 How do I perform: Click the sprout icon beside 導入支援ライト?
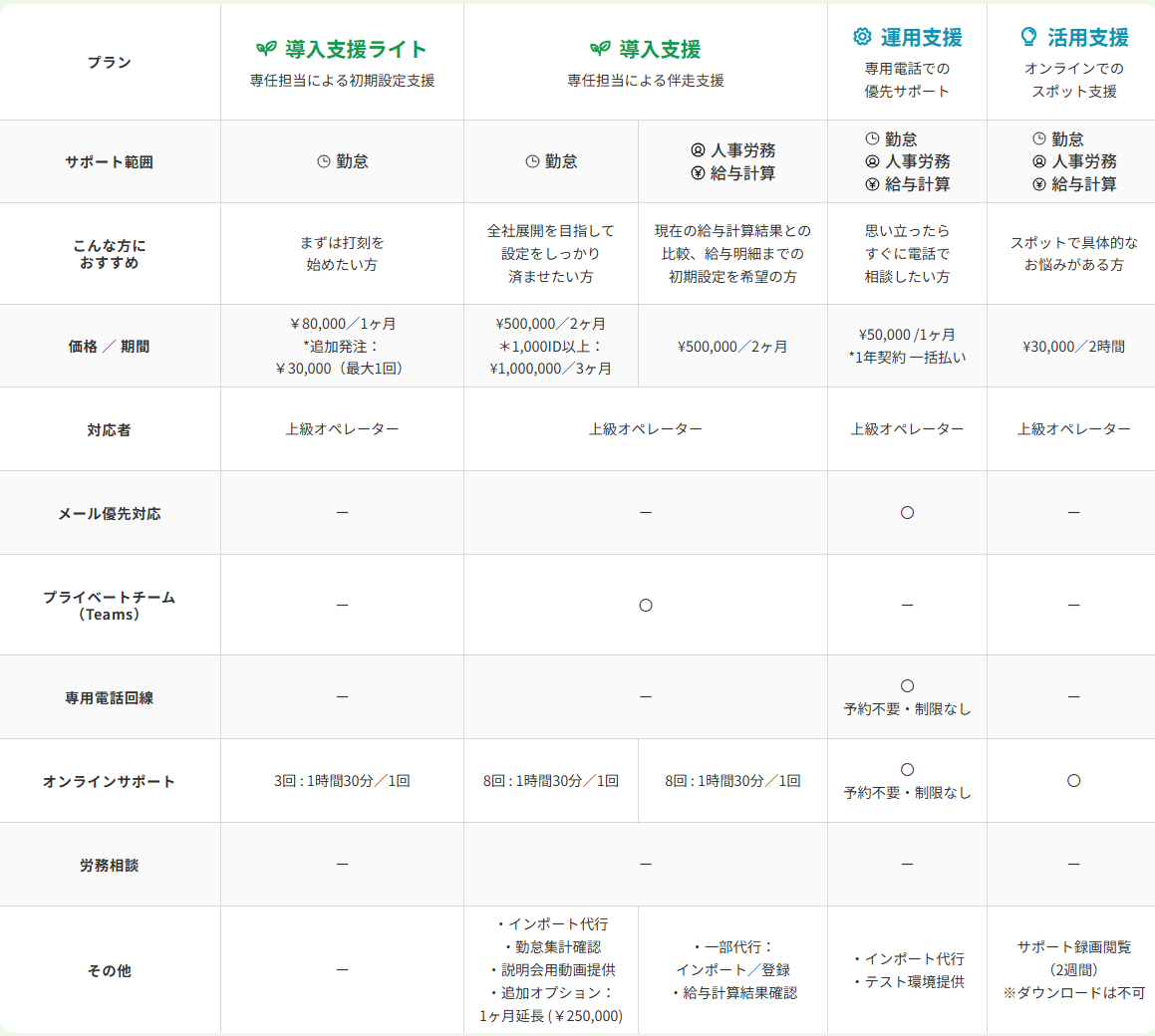point(266,49)
